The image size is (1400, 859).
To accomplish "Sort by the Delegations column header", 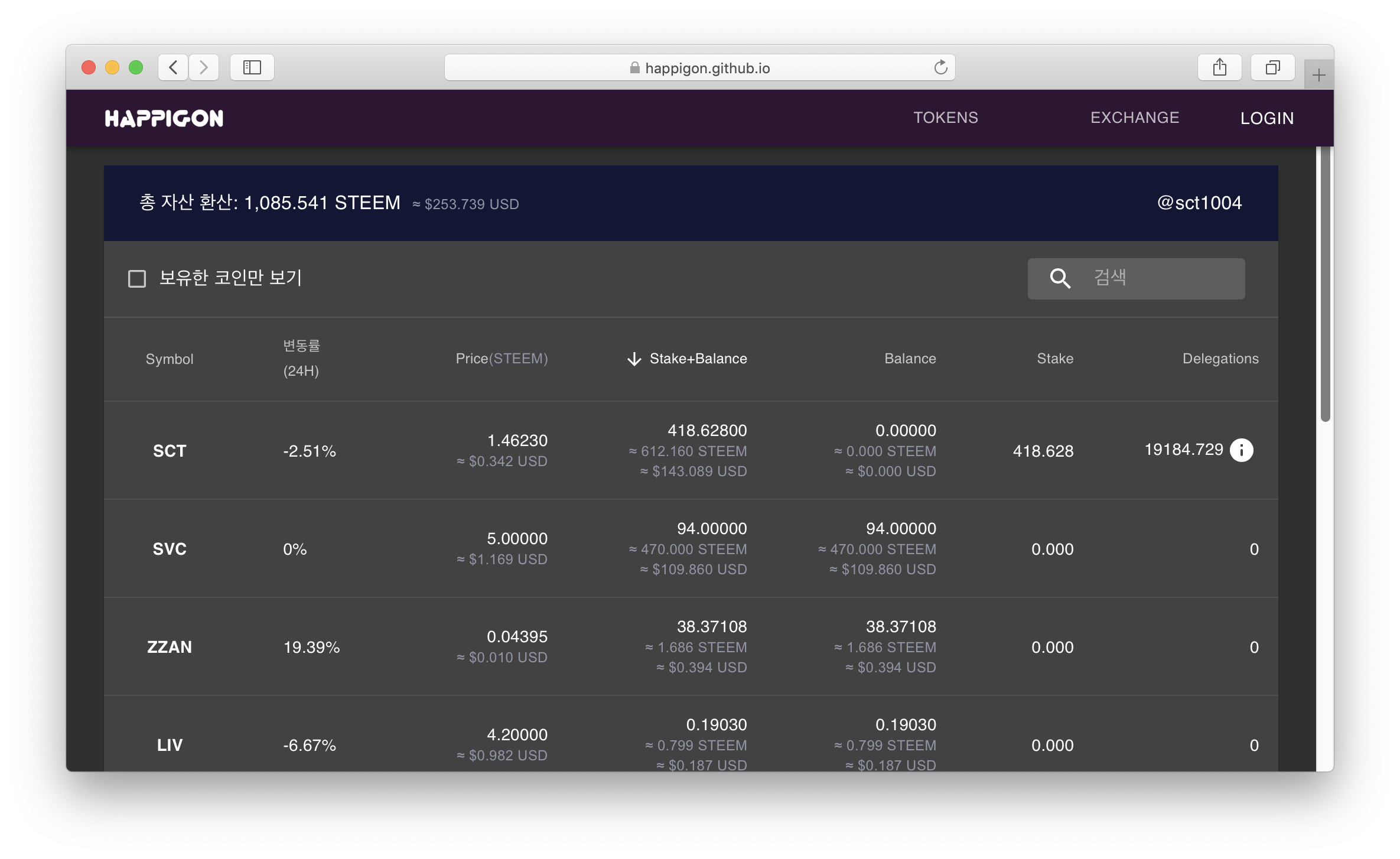I will coord(1220,359).
